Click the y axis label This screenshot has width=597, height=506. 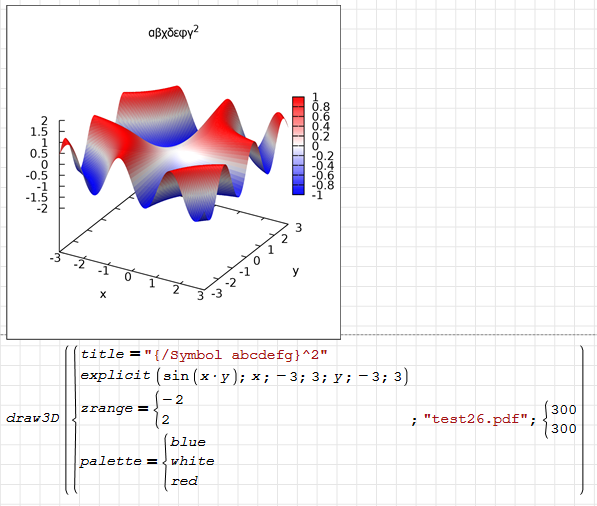click(x=295, y=271)
